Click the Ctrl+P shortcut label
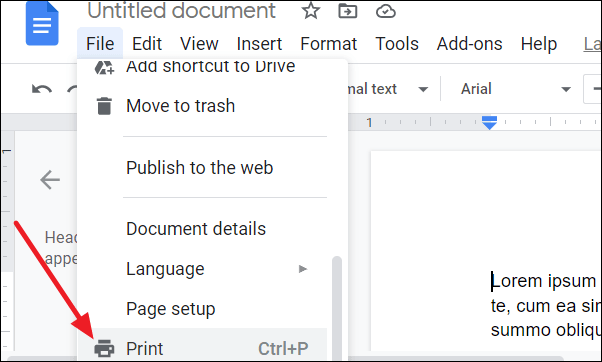Viewport: 602px width, 362px height. coord(283,349)
